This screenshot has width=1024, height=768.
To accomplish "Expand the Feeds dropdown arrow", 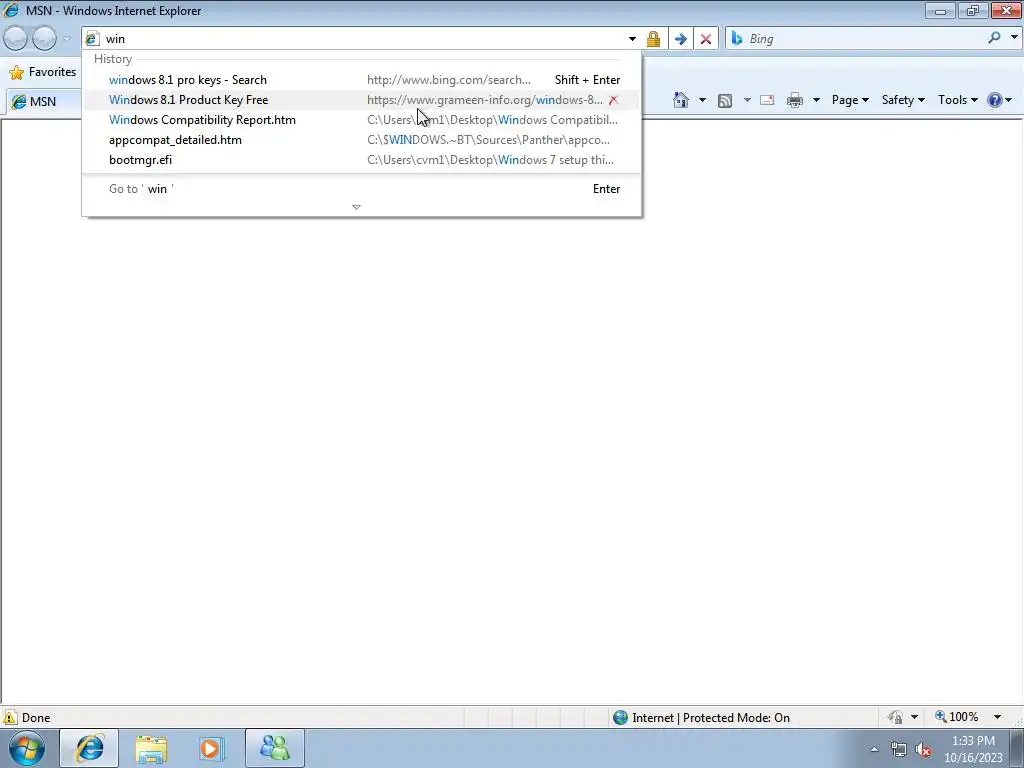I will (x=746, y=100).
